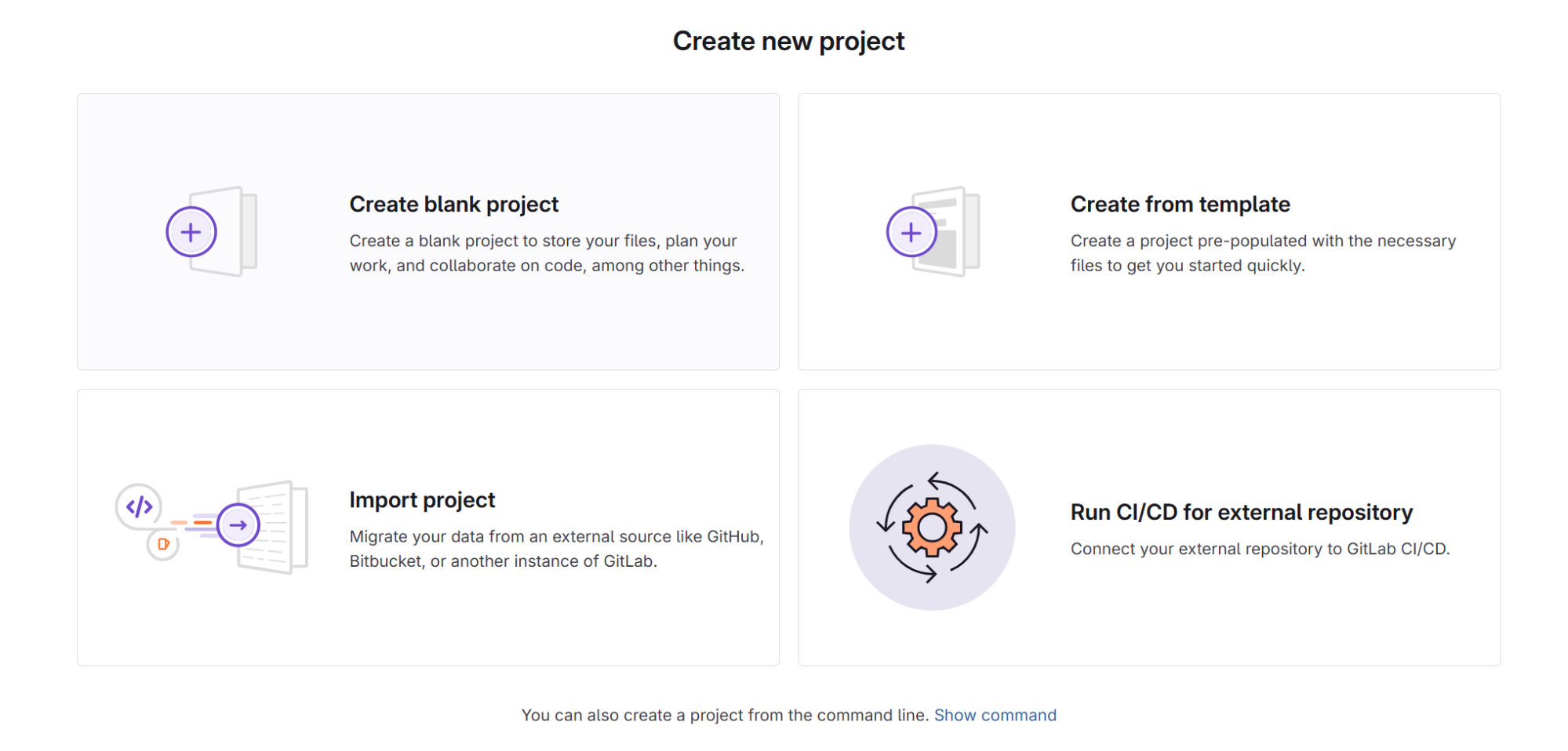Click the small orange cup icon under code brackets
This screenshot has width=1568, height=751.
[163, 544]
